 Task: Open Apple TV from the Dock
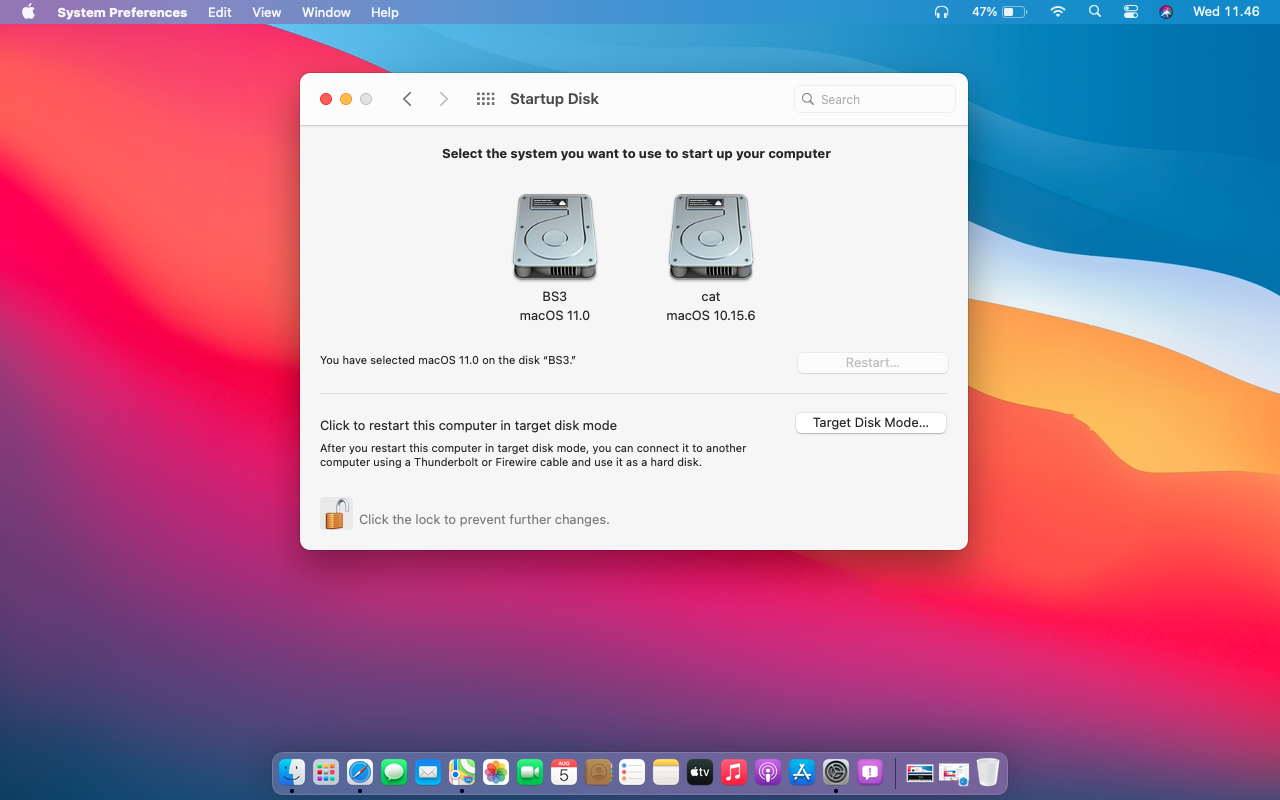(700, 772)
